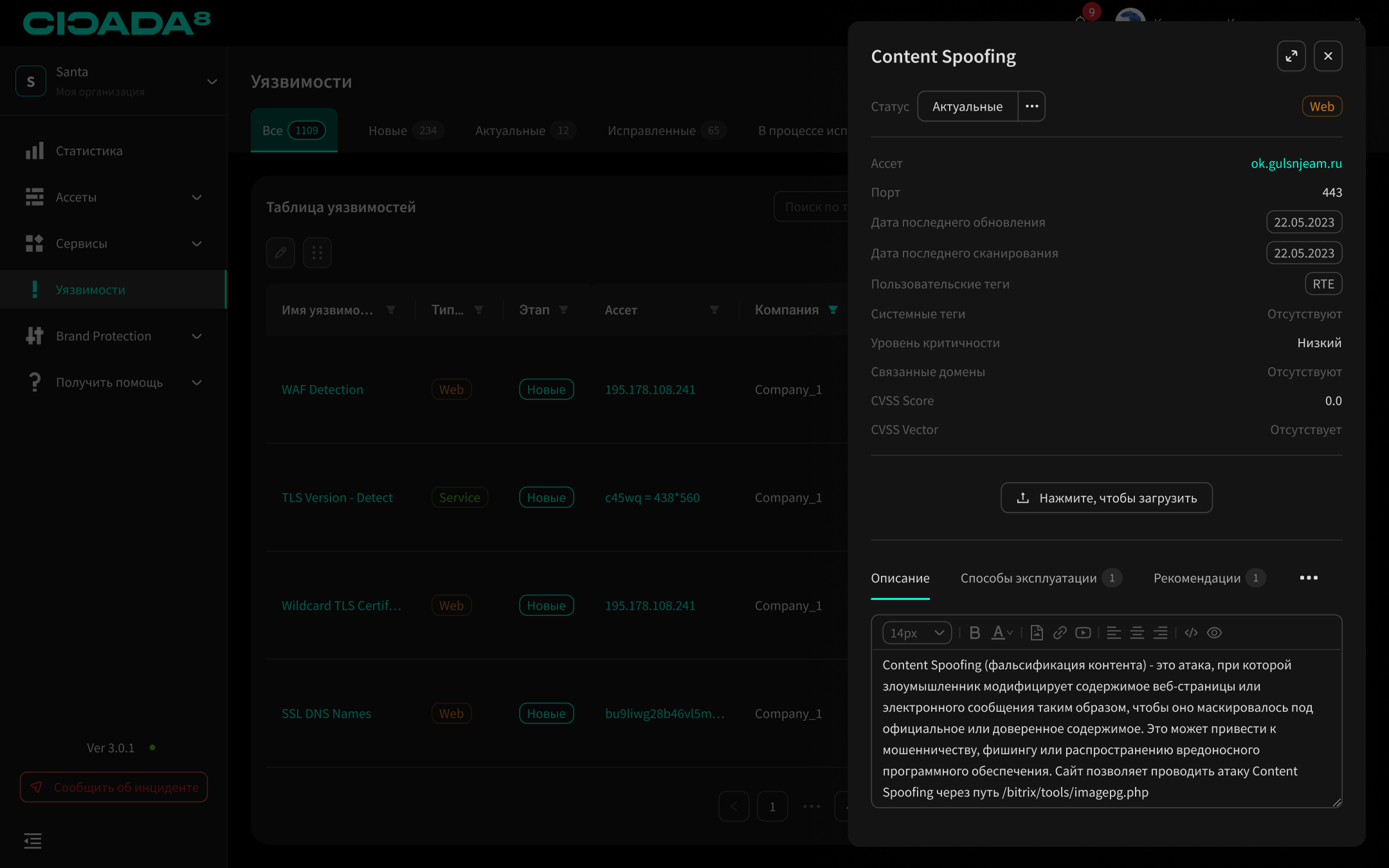Right align the description text
Image resolution: width=1389 pixels, height=868 pixels.
pyautogui.click(x=1160, y=633)
